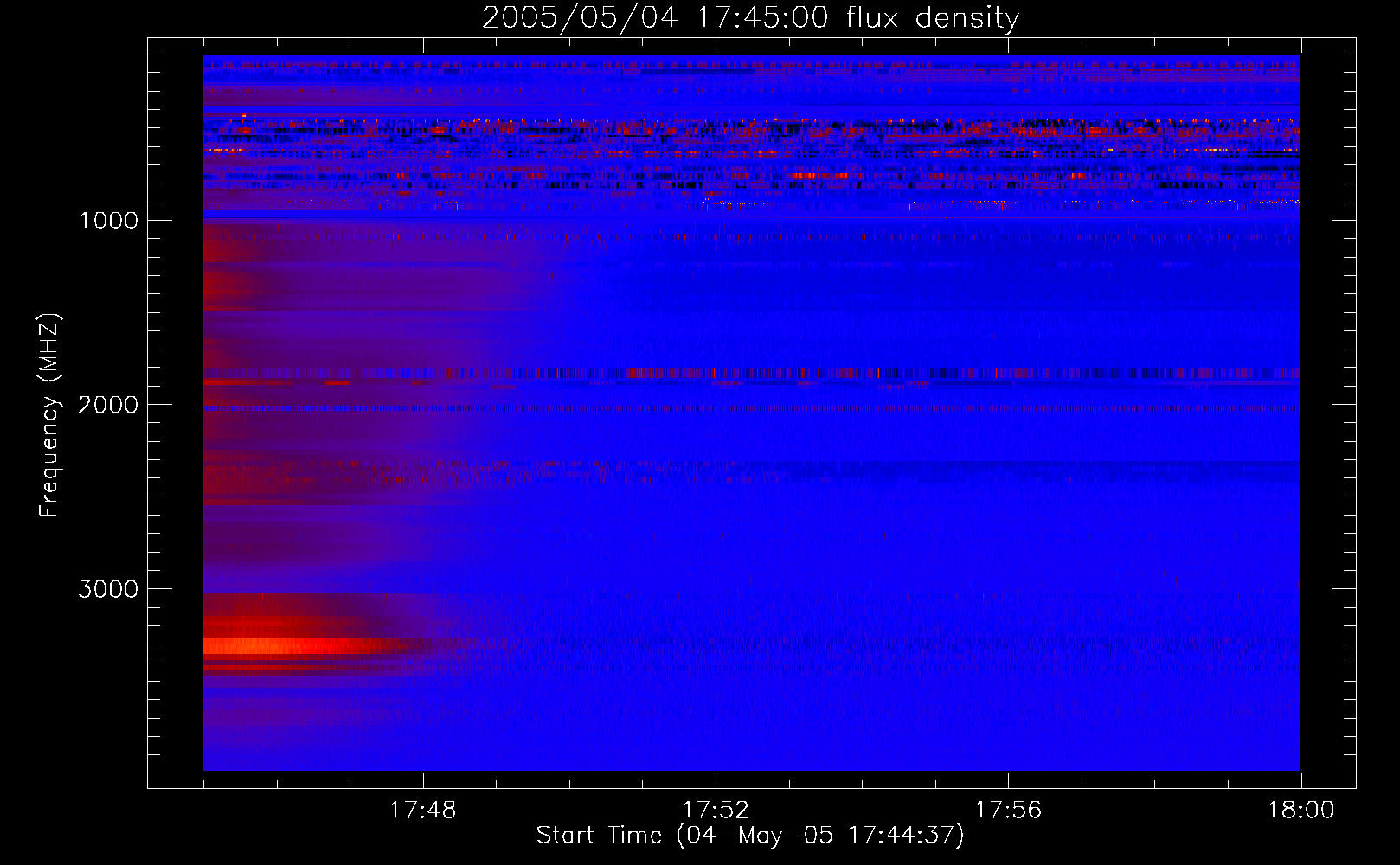Click the 17:48 time tick label
This screenshot has height=865, width=1400.
pos(422,811)
